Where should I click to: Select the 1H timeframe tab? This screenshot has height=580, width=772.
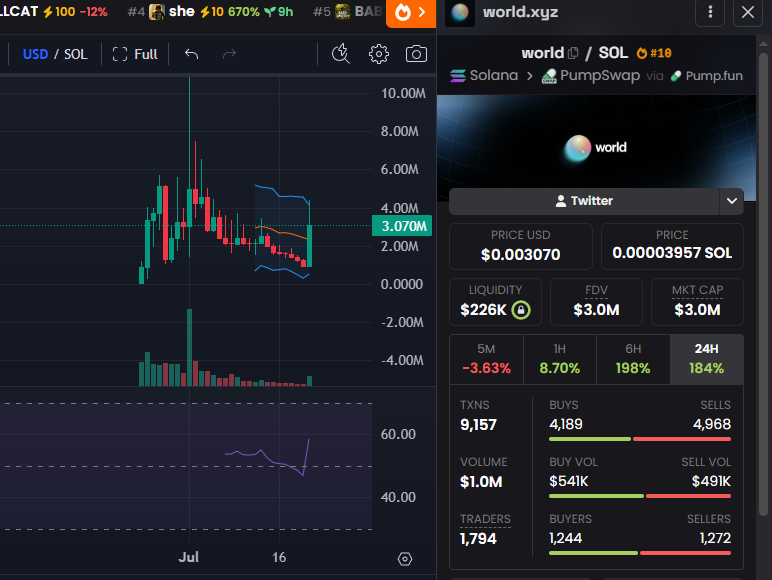[560, 359]
